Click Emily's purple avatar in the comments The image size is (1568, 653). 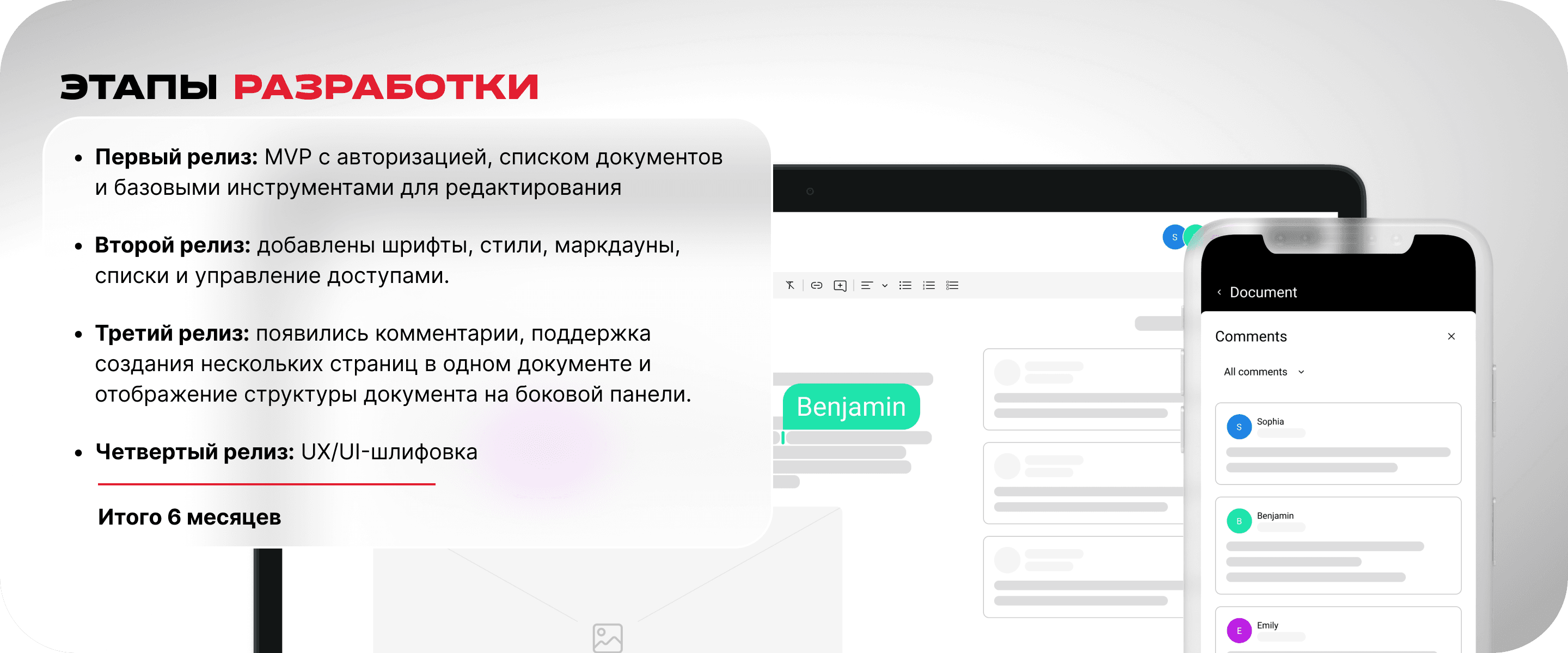point(1239,631)
